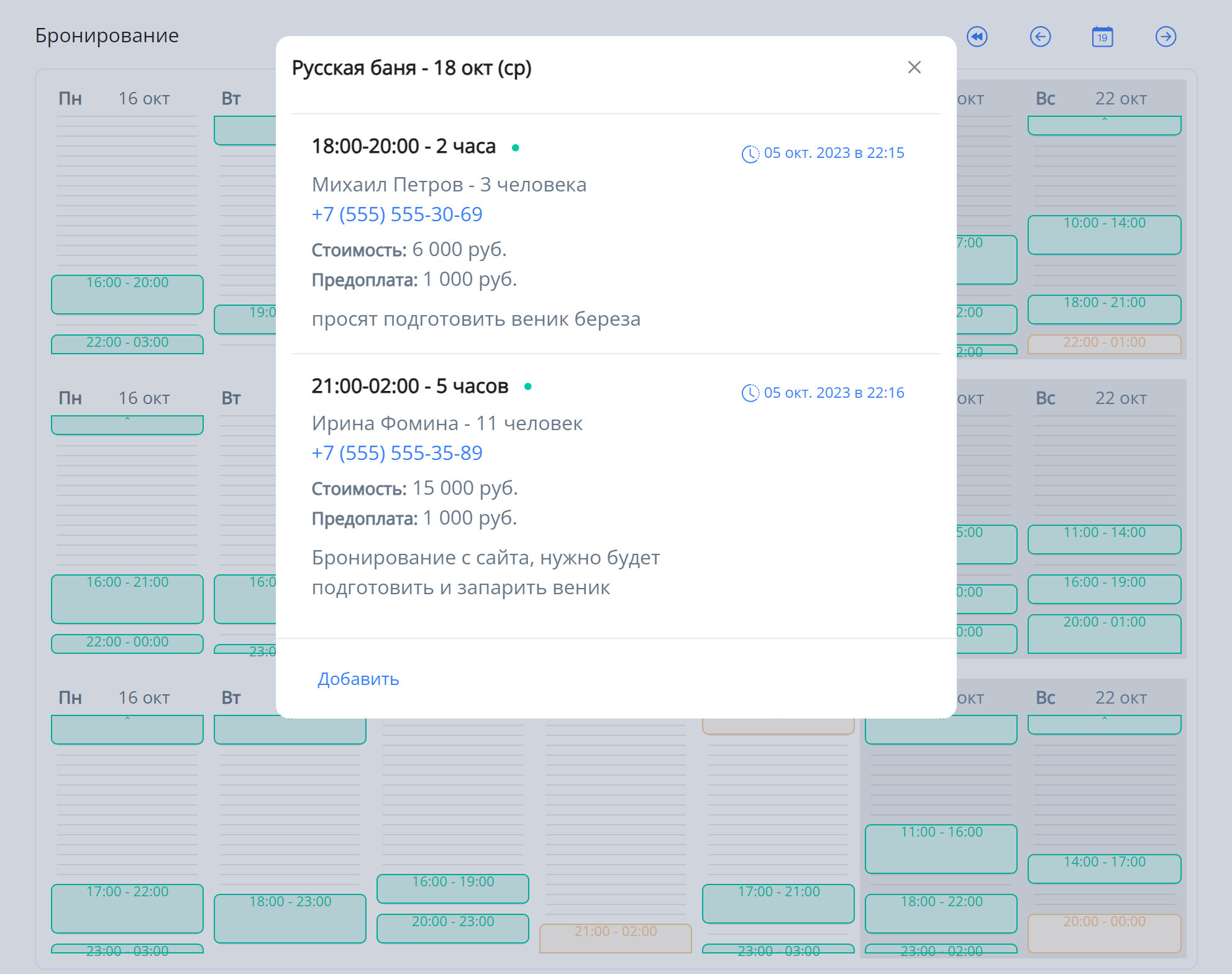Open the 16:00 - 19:00 Sunday booking slot
1232x974 pixels.
tap(1105, 589)
